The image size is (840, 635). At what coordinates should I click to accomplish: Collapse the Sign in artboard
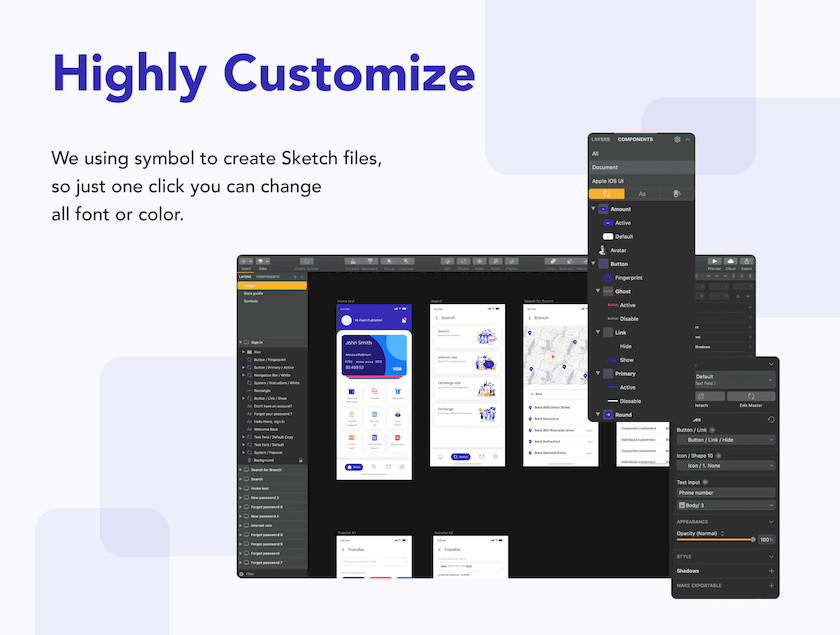pyautogui.click(x=241, y=342)
